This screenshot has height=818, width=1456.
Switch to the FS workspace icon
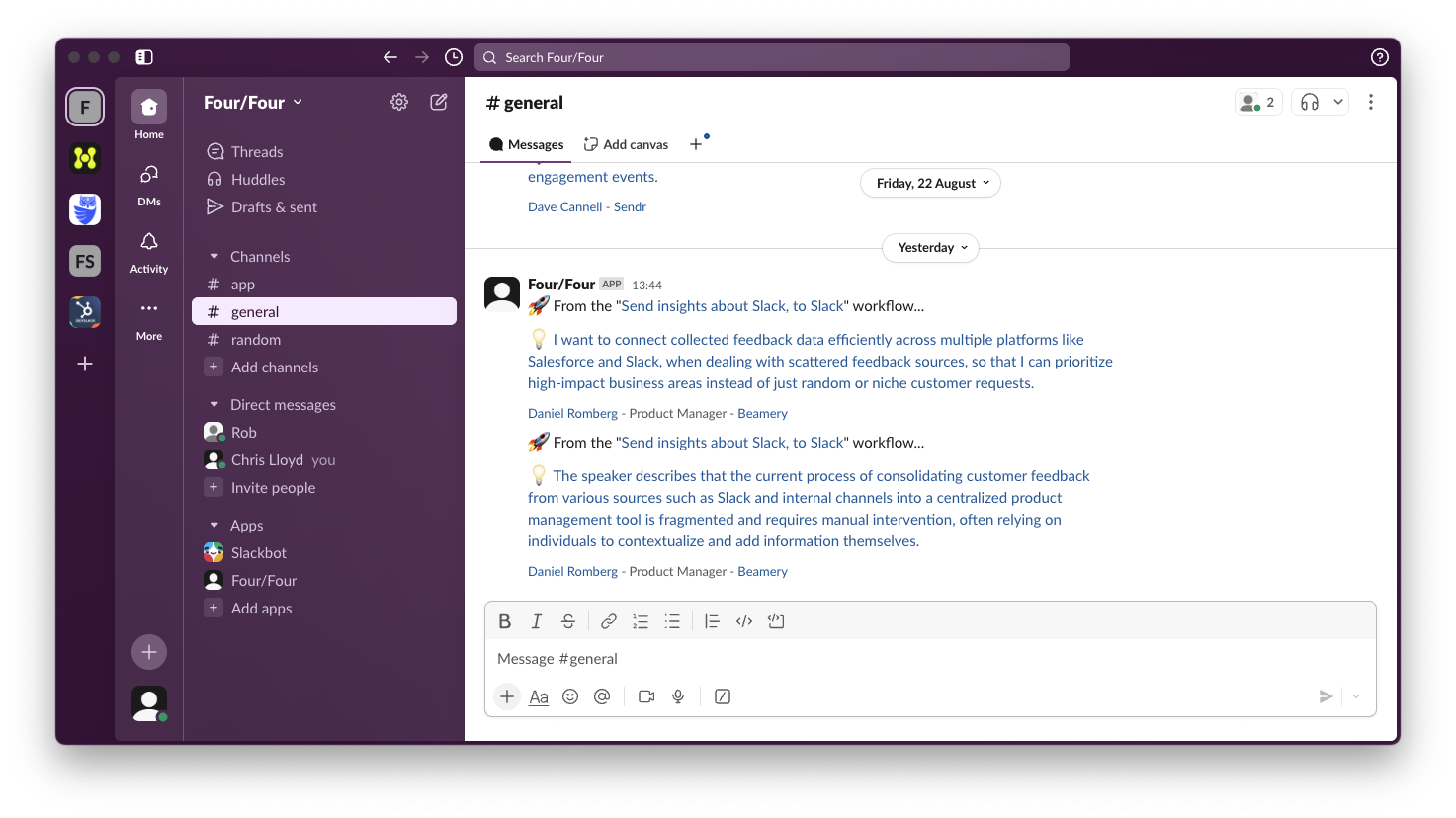coord(85,261)
